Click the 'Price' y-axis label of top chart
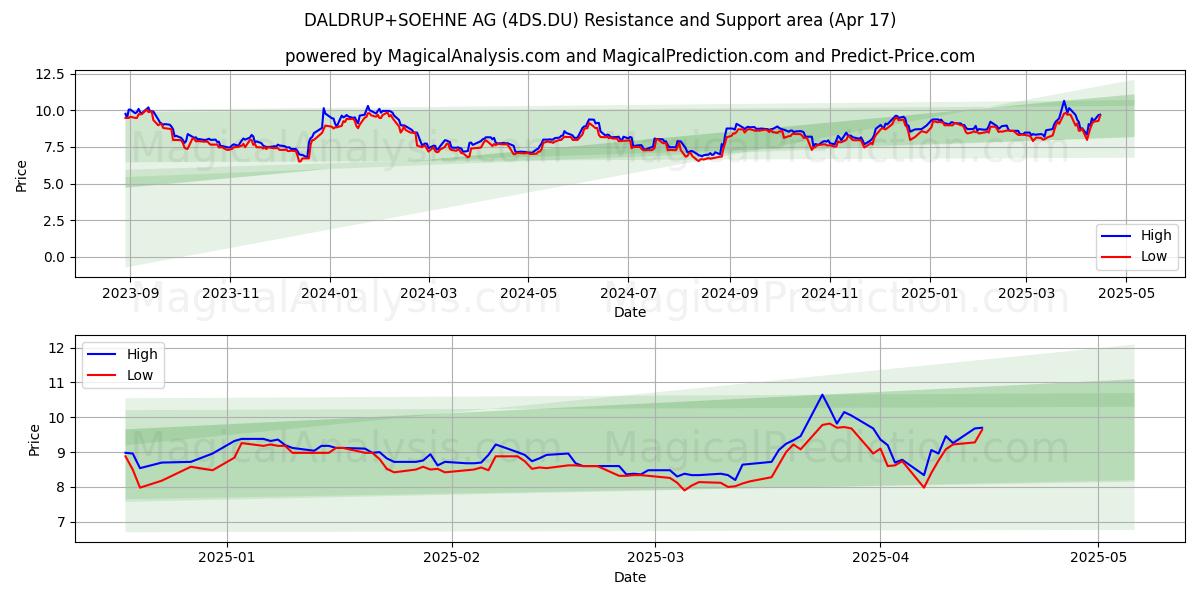 [x=22, y=175]
